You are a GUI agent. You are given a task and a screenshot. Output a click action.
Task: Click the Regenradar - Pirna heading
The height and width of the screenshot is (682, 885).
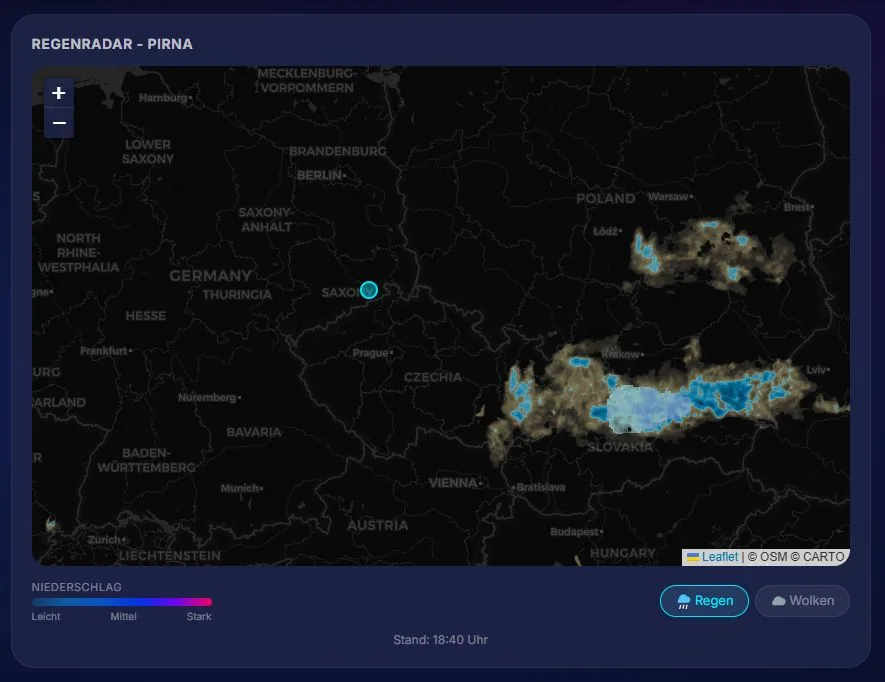[x=112, y=44]
